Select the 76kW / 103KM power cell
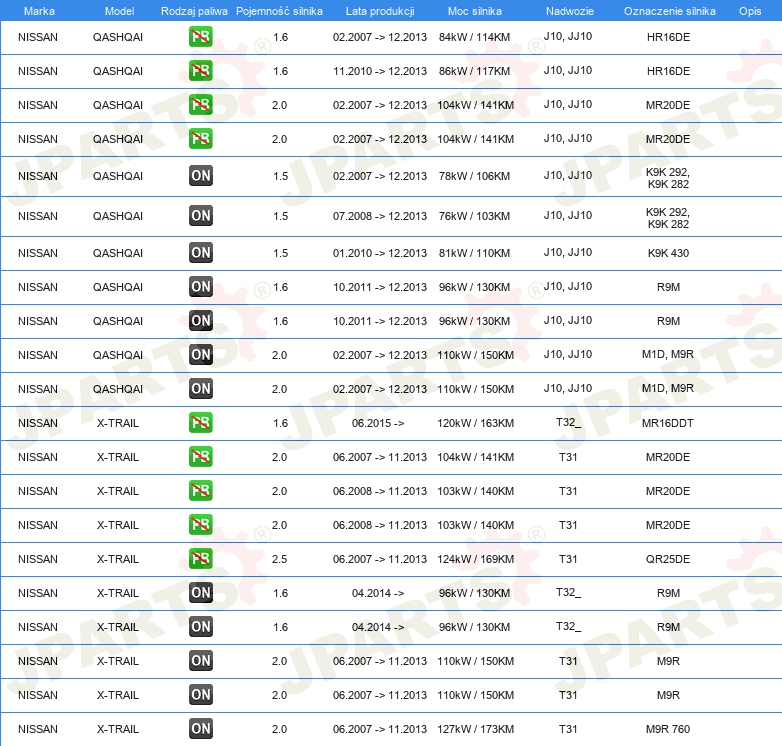Screen dimensions: 782x746 474,216
